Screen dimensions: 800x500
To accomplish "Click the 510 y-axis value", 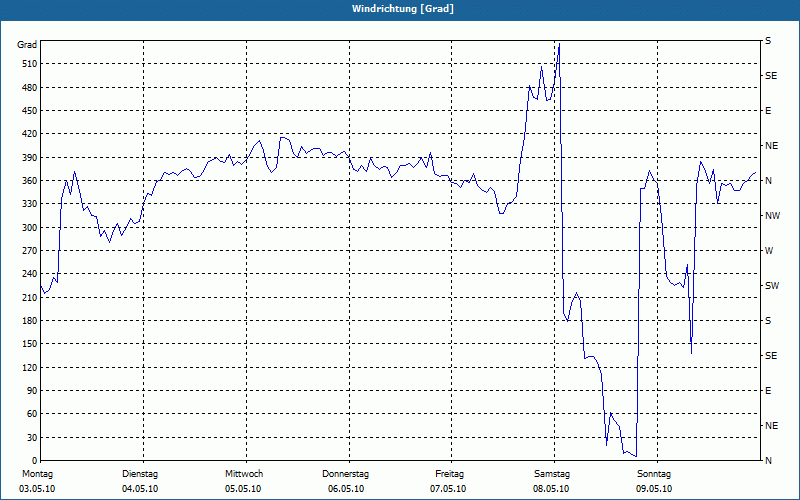I will point(30,64).
